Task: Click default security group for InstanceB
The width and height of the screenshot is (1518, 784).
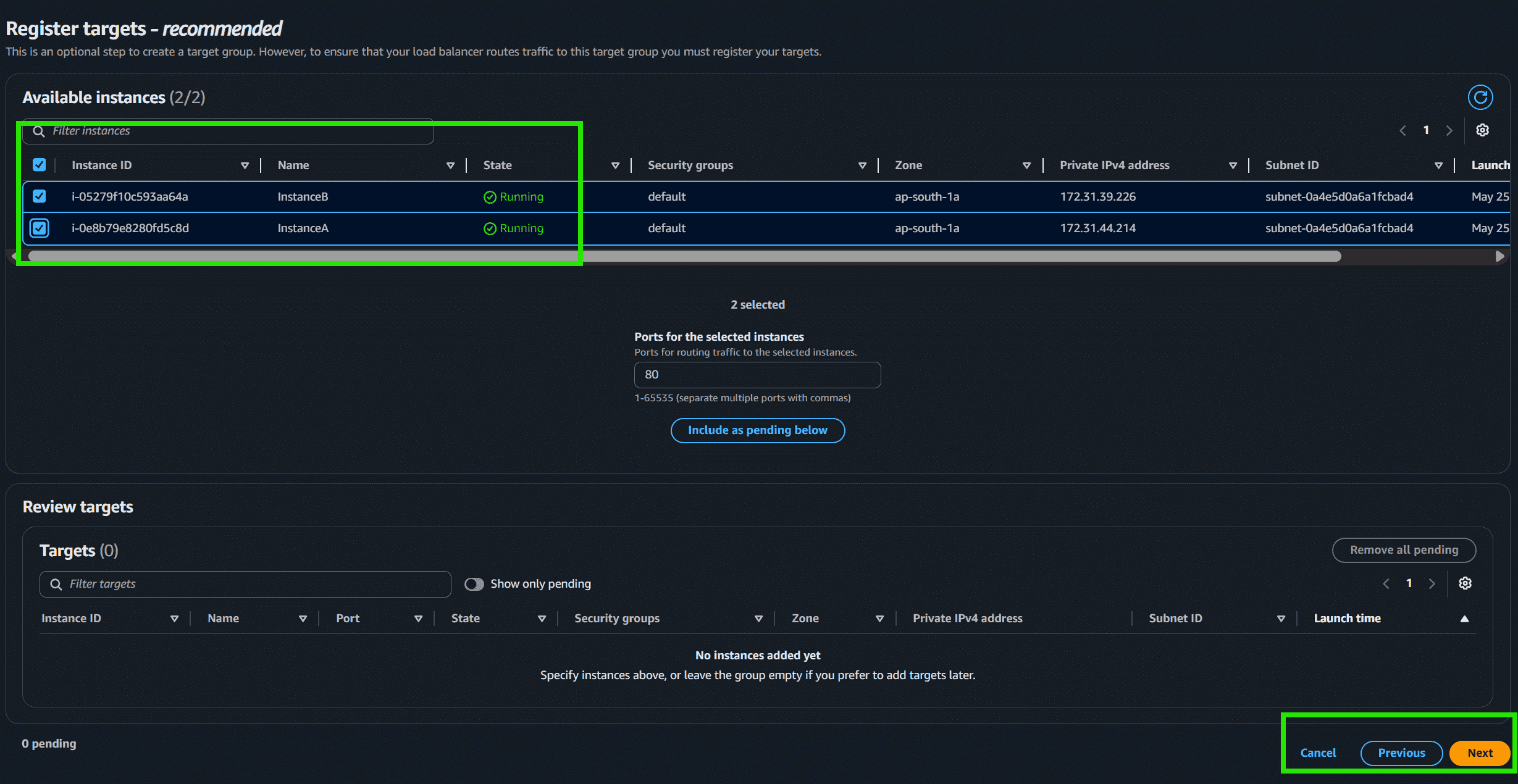Action: (666, 197)
